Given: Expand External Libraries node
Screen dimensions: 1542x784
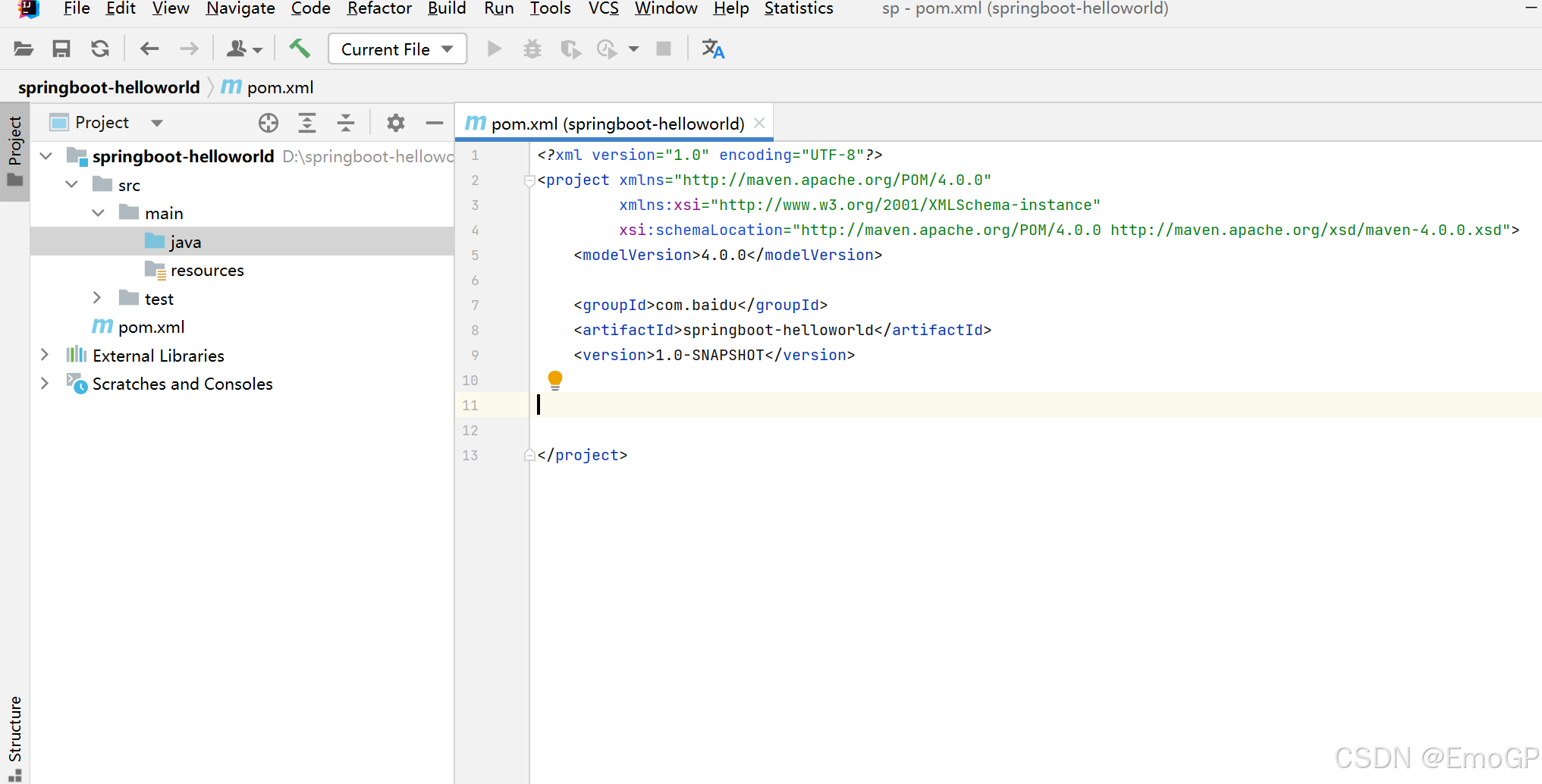Looking at the screenshot, I should tap(45, 355).
